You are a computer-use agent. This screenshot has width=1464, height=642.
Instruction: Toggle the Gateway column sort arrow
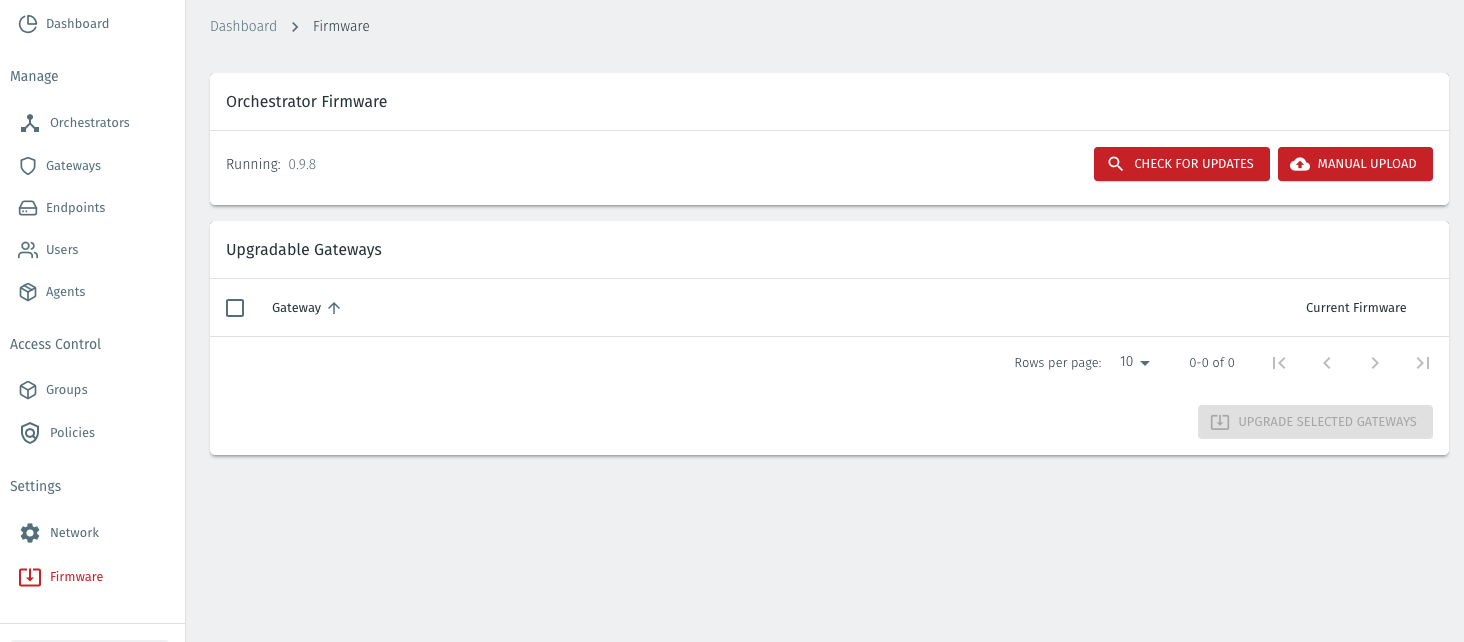[334, 307]
